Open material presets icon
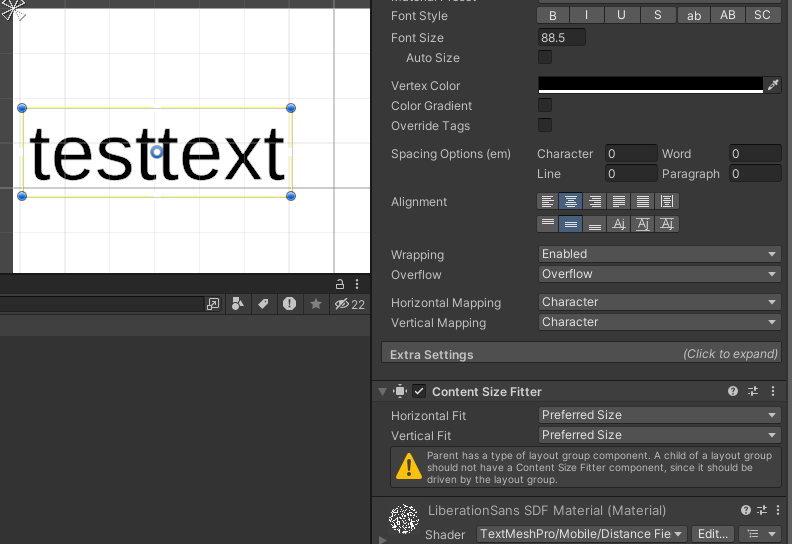 (762, 510)
